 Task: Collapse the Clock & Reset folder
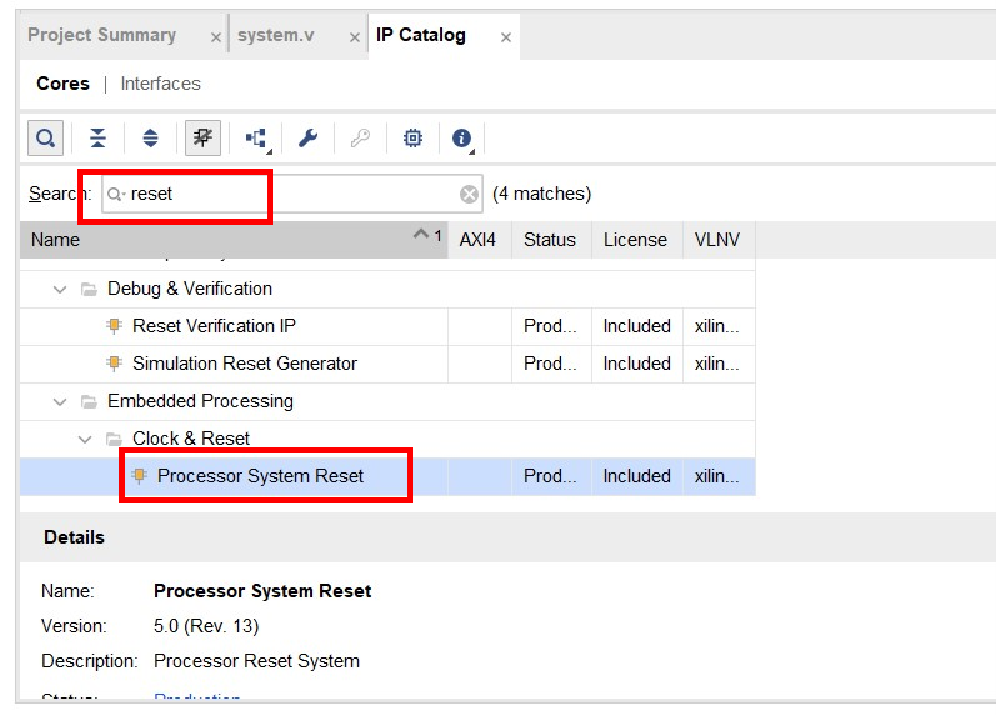tap(85, 439)
